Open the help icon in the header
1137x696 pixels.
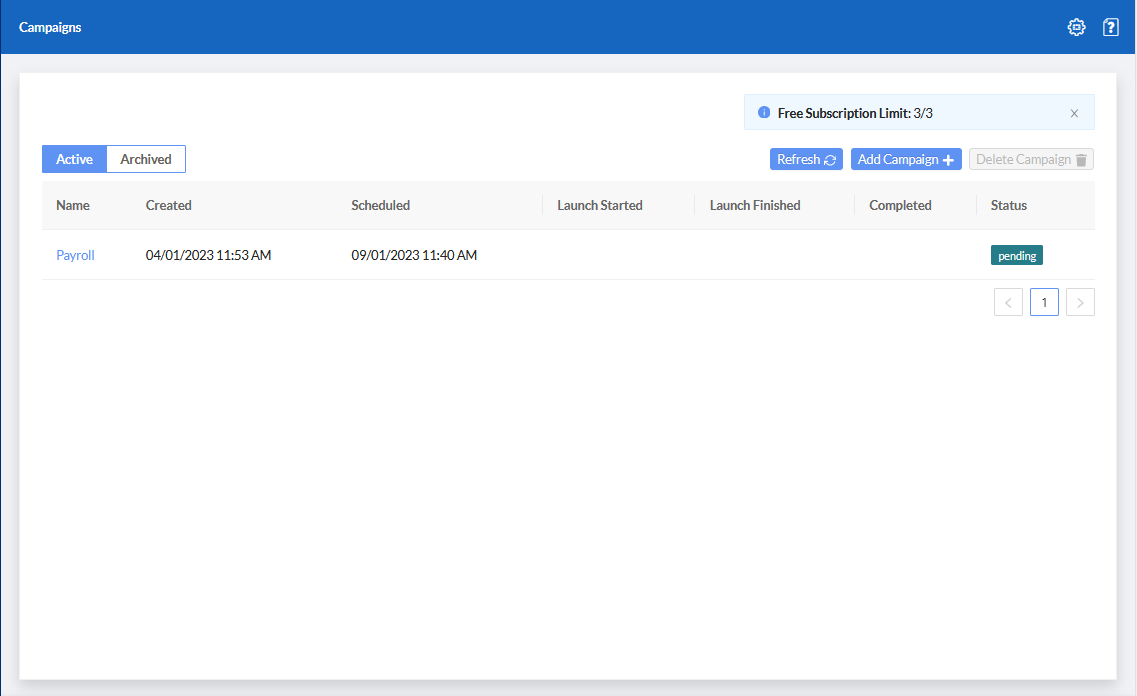click(x=1110, y=27)
